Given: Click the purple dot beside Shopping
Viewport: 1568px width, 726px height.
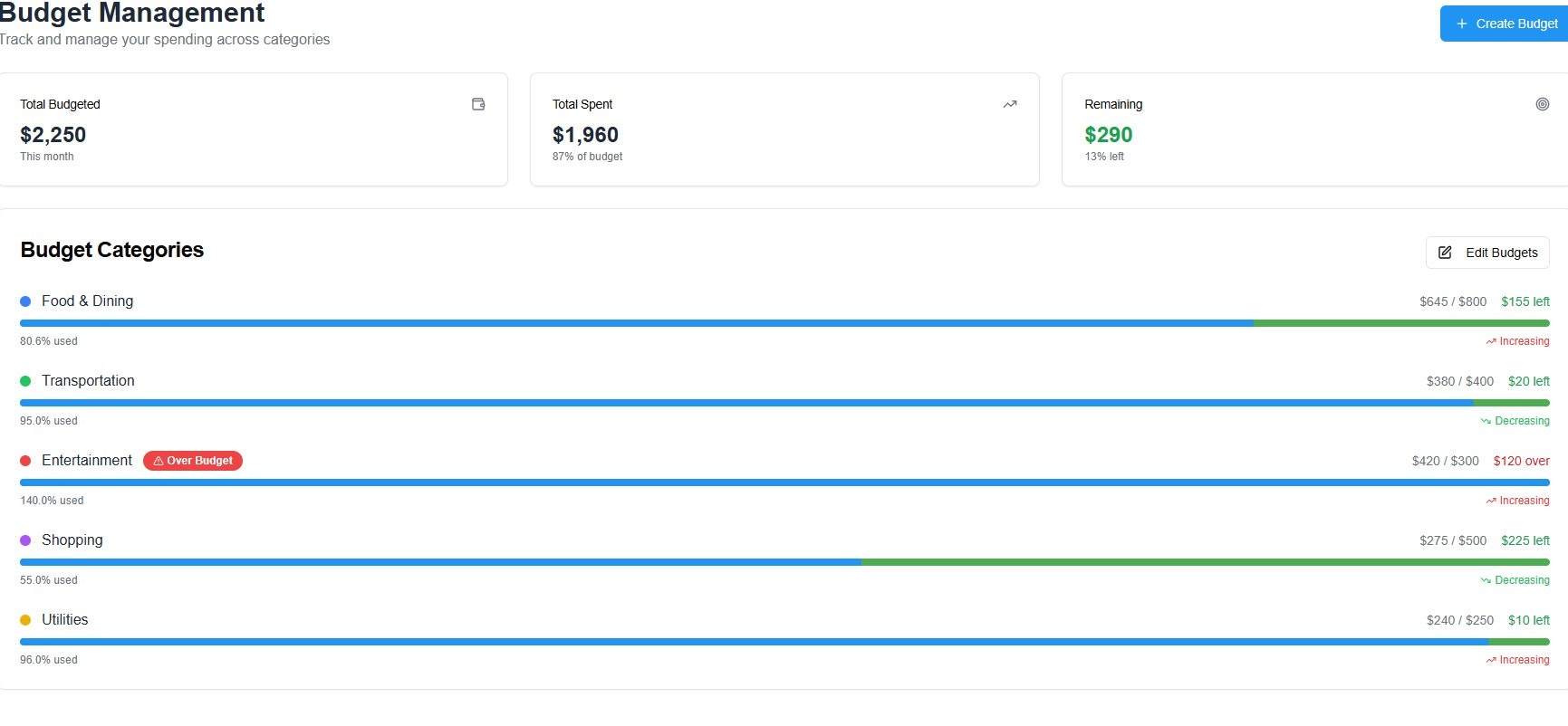Looking at the screenshot, I should click(x=25, y=540).
